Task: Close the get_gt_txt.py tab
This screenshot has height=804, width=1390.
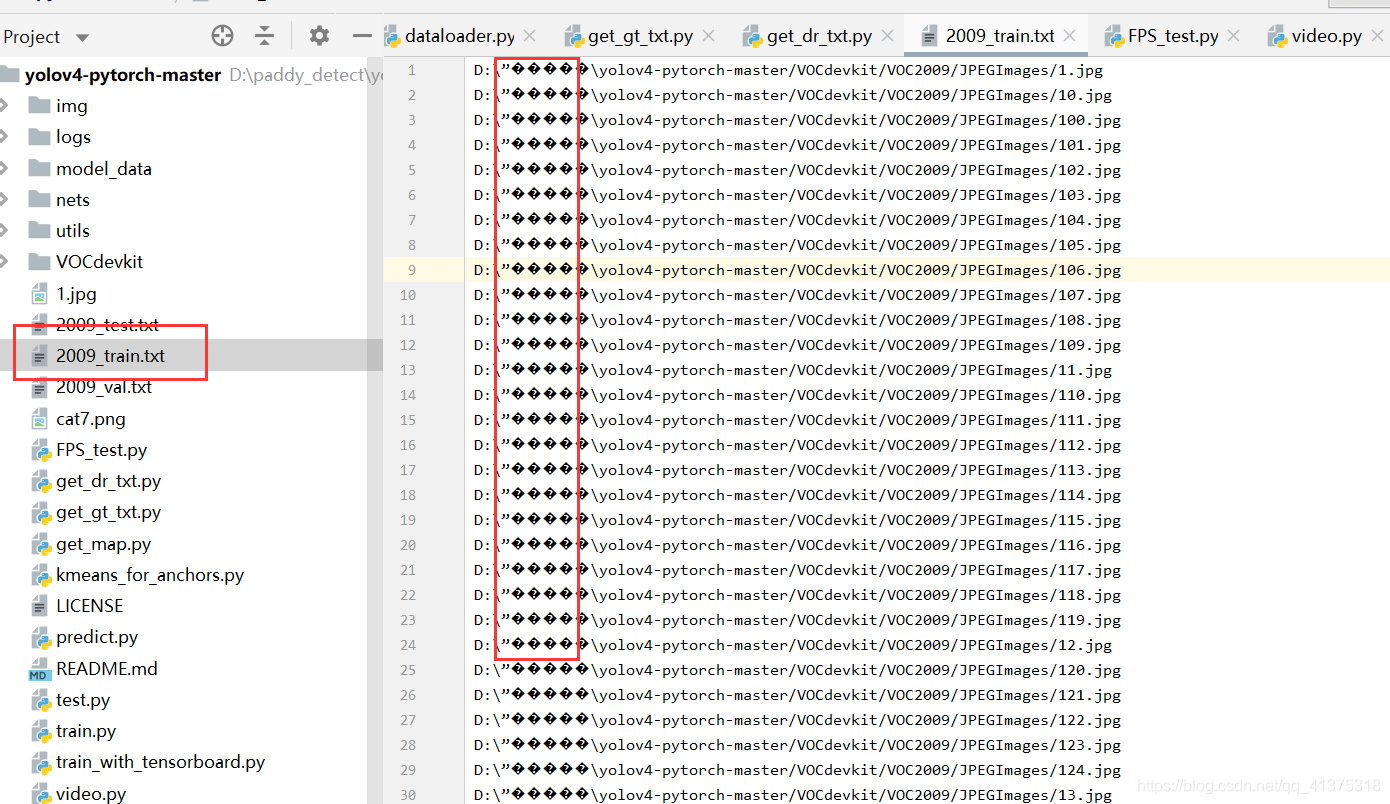Action: coord(708,36)
